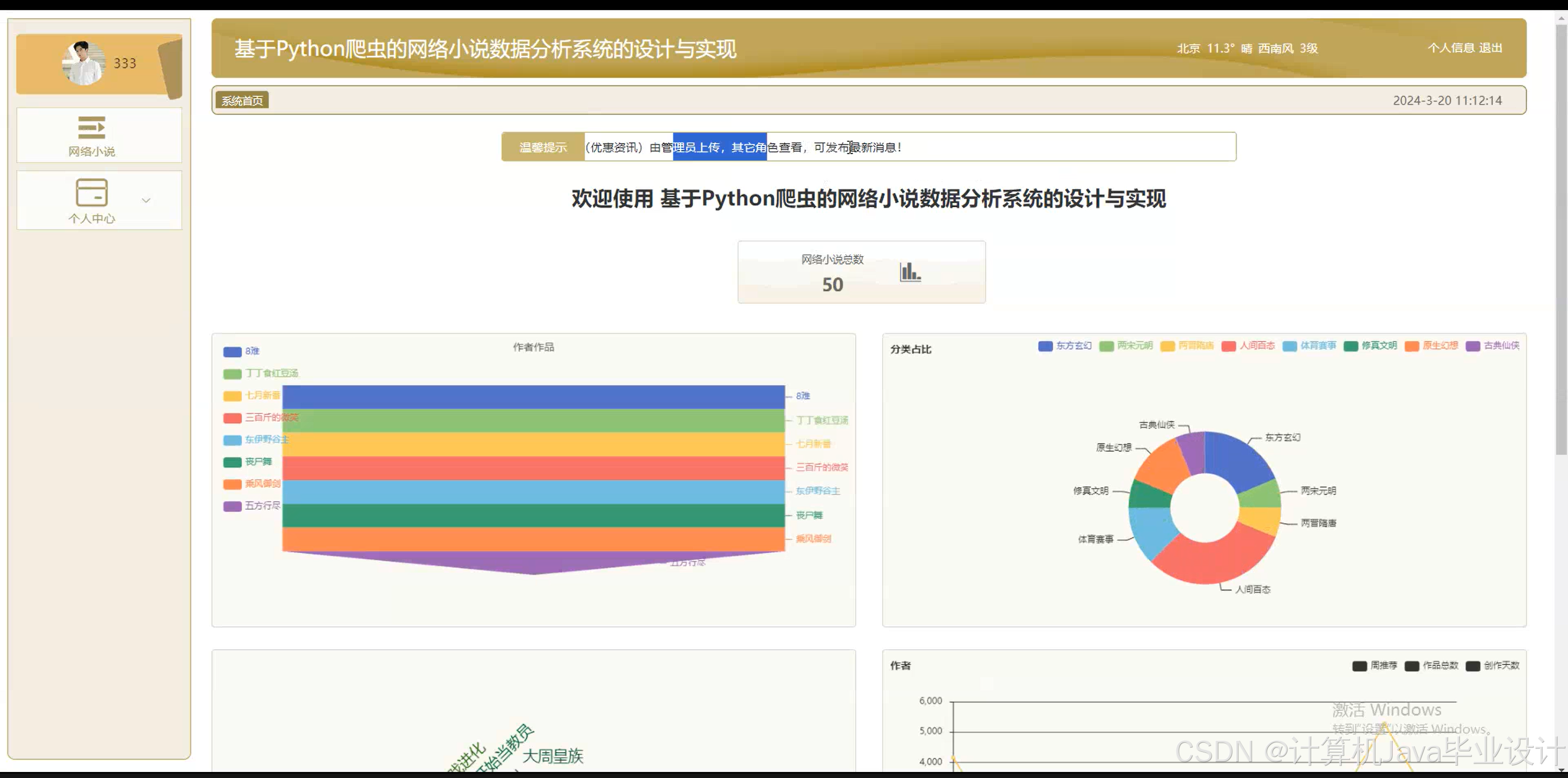Click the 6,000 axis label
The width and height of the screenshot is (1568, 778).
coord(930,701)
